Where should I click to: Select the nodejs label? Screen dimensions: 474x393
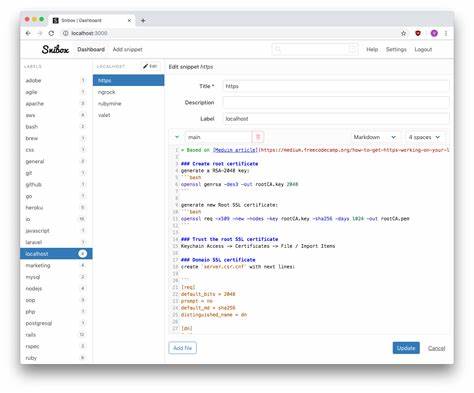[x=56, y=288]
